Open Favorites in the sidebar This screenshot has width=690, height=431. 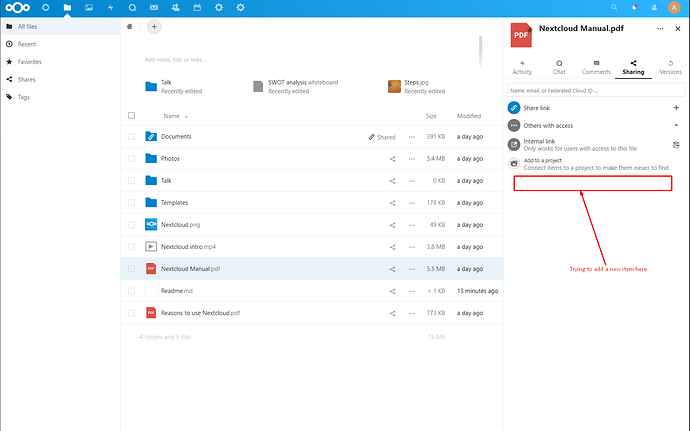click(60, 62)
